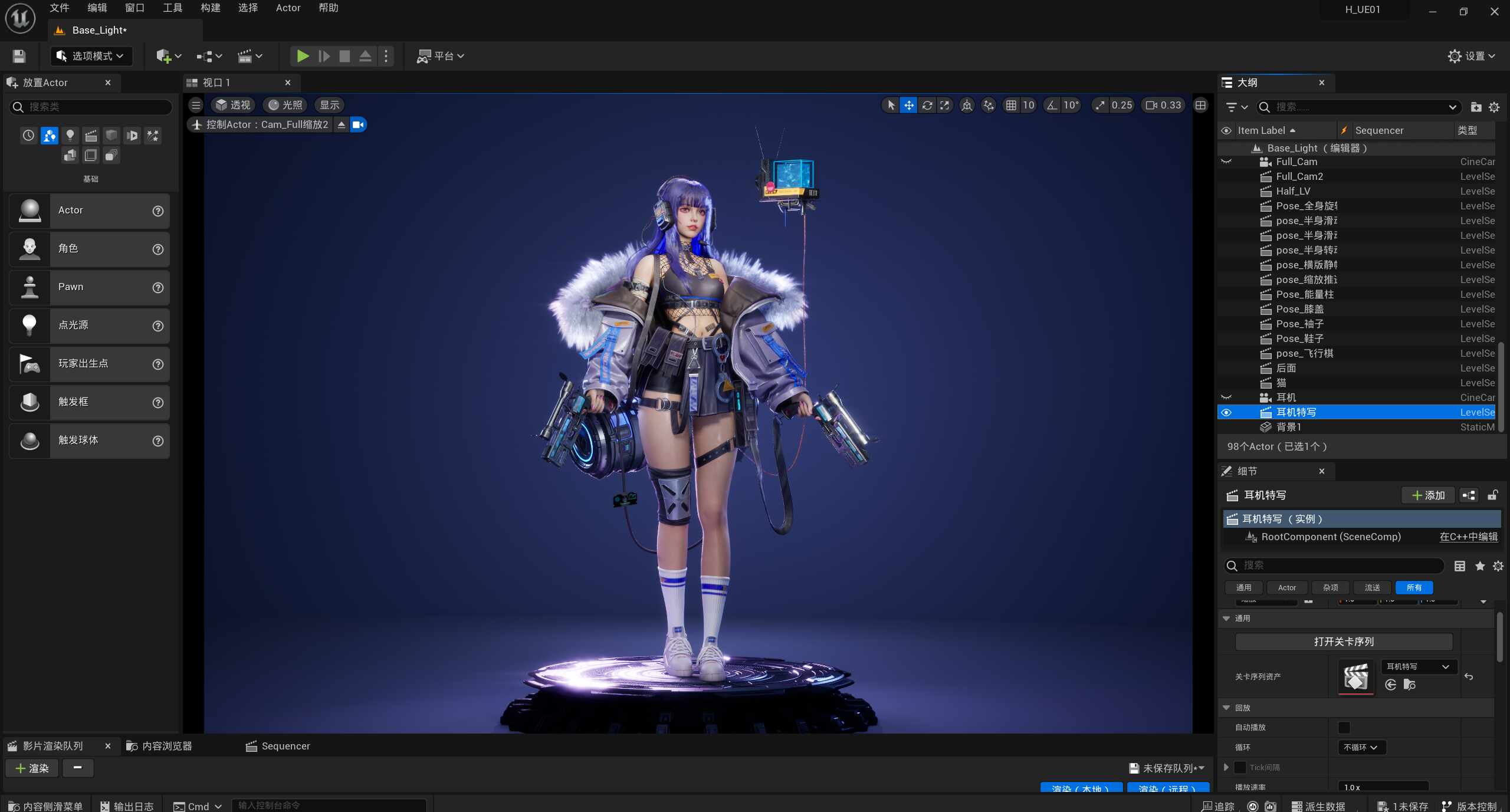The height and width of the screenshot is (812, 1510).
Task: Expand the Tick间隔 property arrow
Action: pos(1226,767)
